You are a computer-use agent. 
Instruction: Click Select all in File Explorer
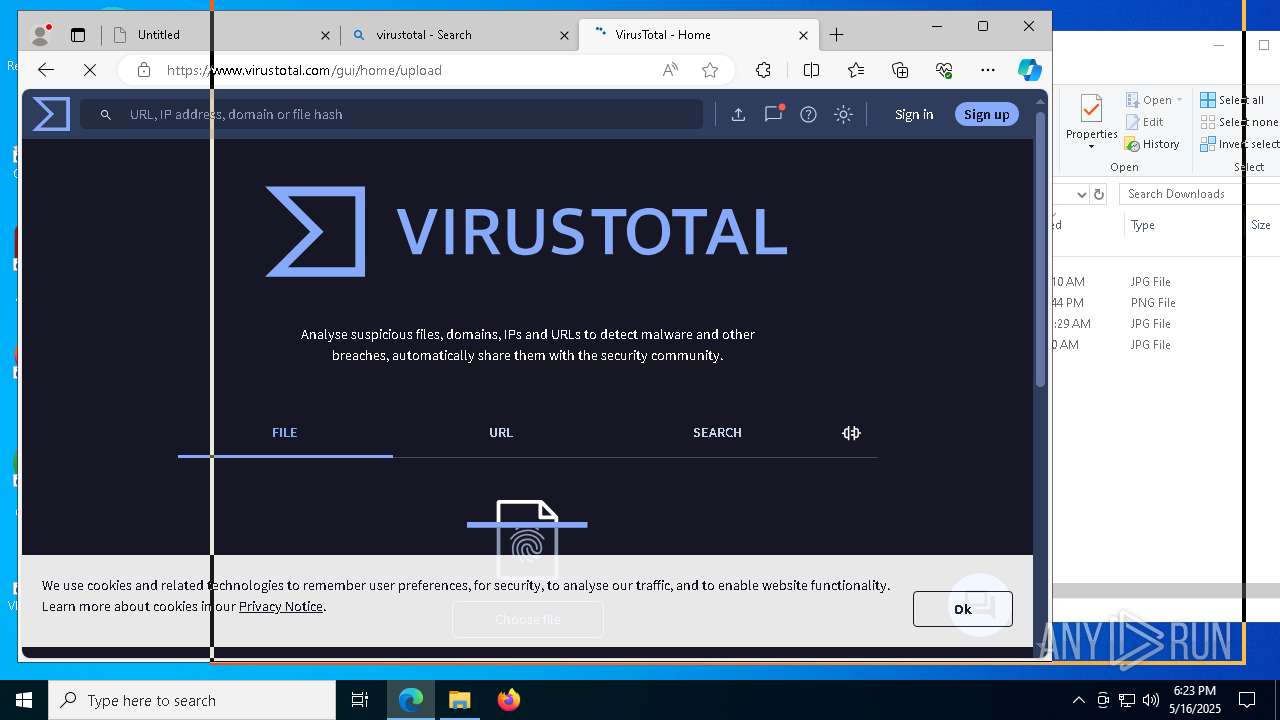(x=1232, y=100)
